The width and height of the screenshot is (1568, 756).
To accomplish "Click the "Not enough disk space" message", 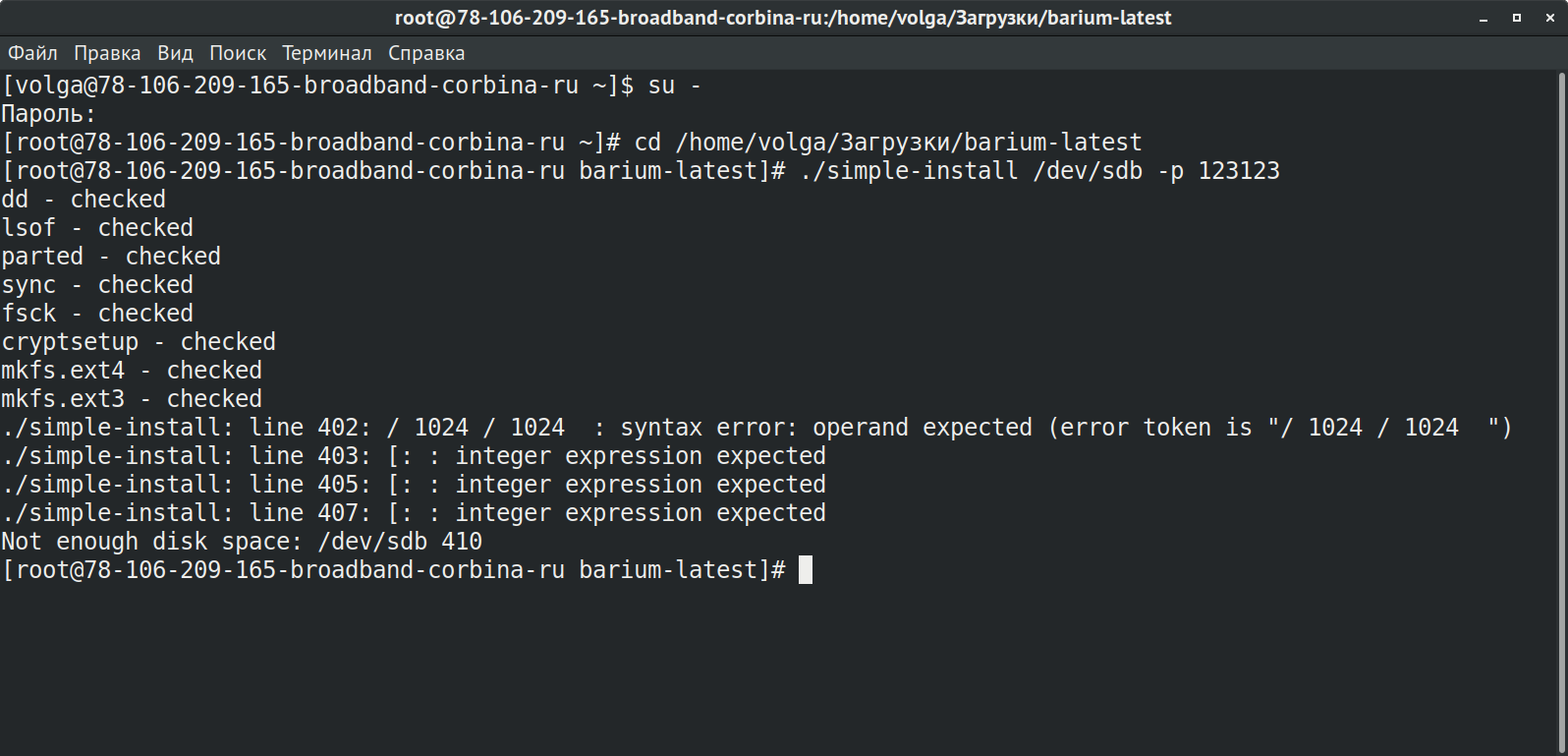I will click(242, 542).
